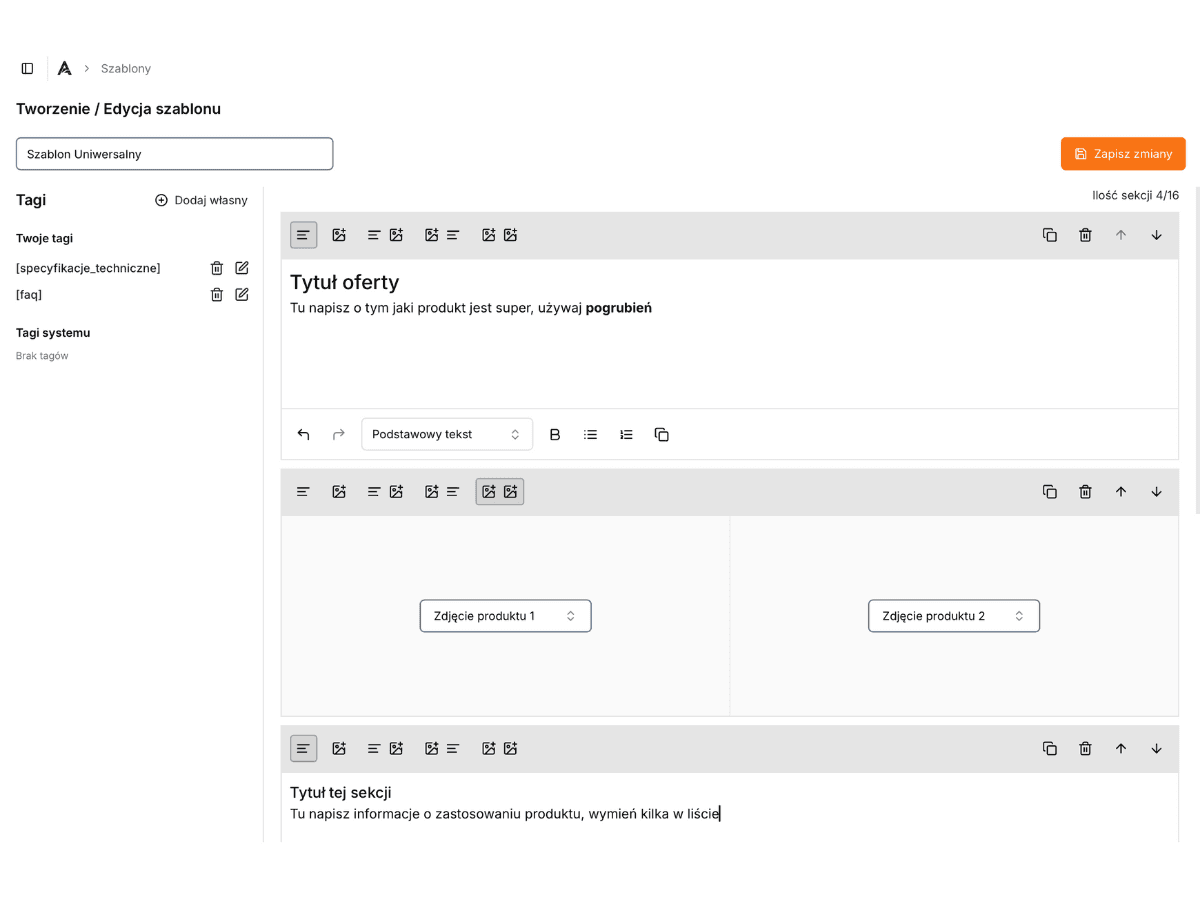Image resolution: width=1200 pixels, height=900 pixels.
Task: Toggle the sidebar panel icon
Action: tap(27, 69)
